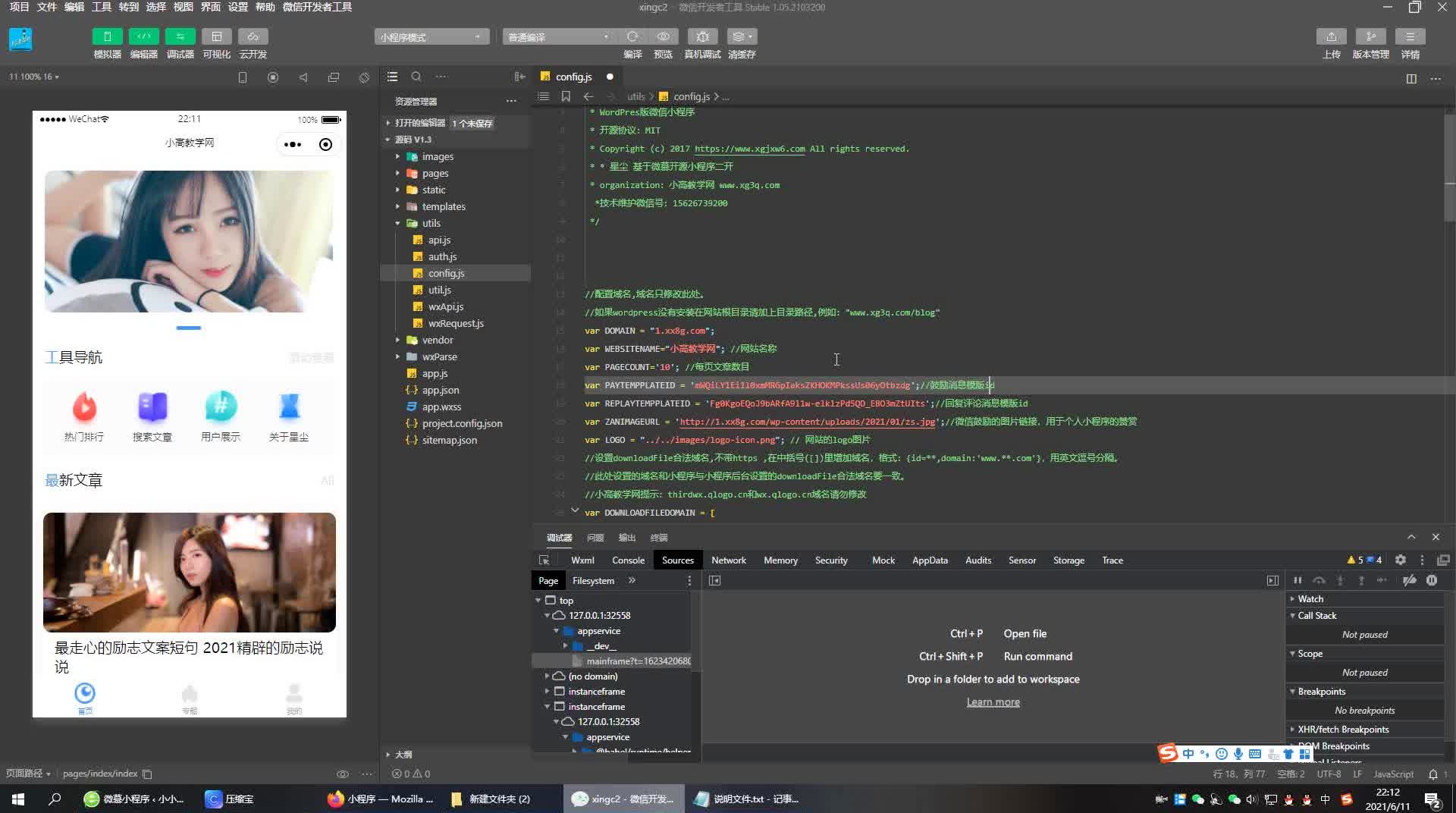Viewport: 1456px width, 813px height.
Task: Switch to the Network tab
Action: pyautogui.click(x=729, y=560)
